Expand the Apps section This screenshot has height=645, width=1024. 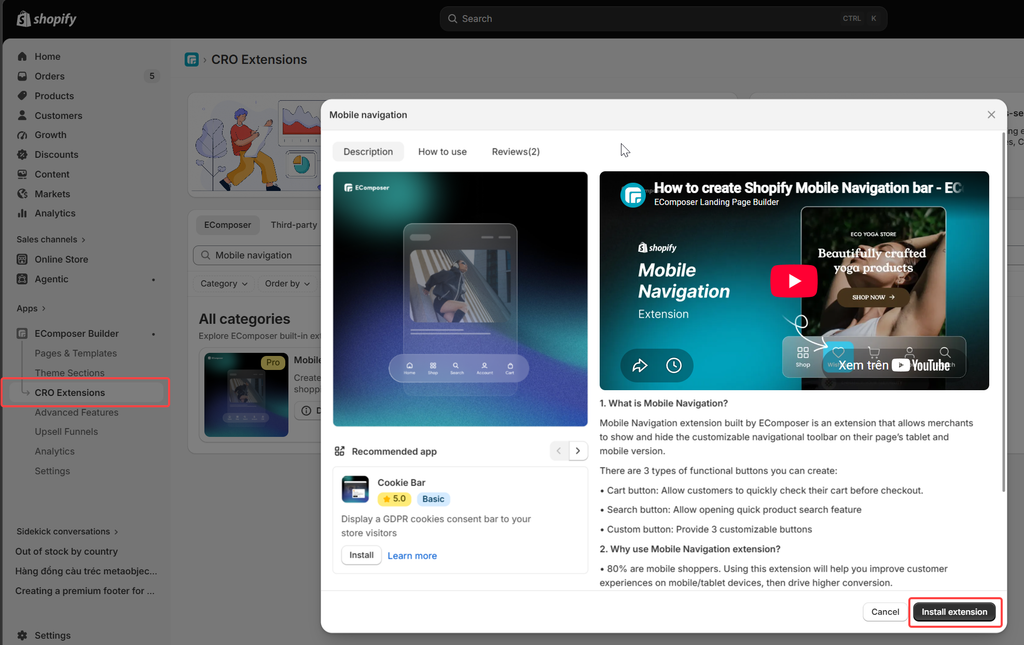coord(31,308)
